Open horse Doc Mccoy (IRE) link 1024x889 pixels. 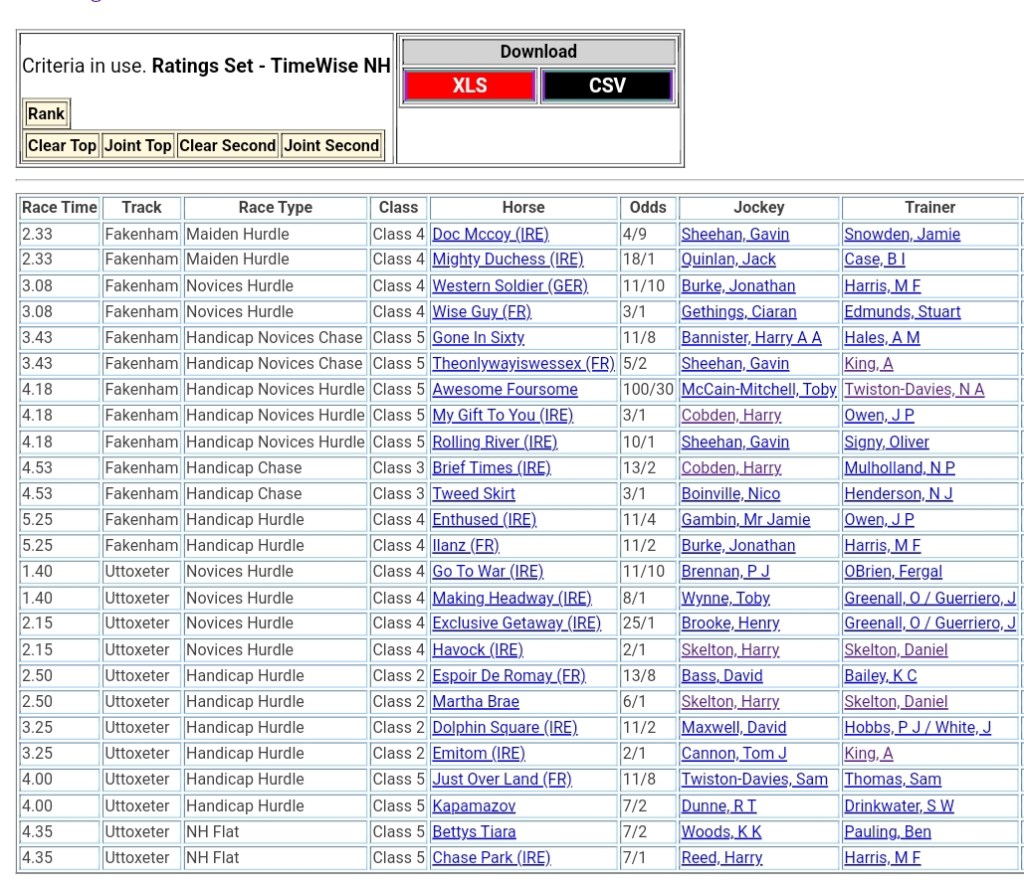pos(490,234)
